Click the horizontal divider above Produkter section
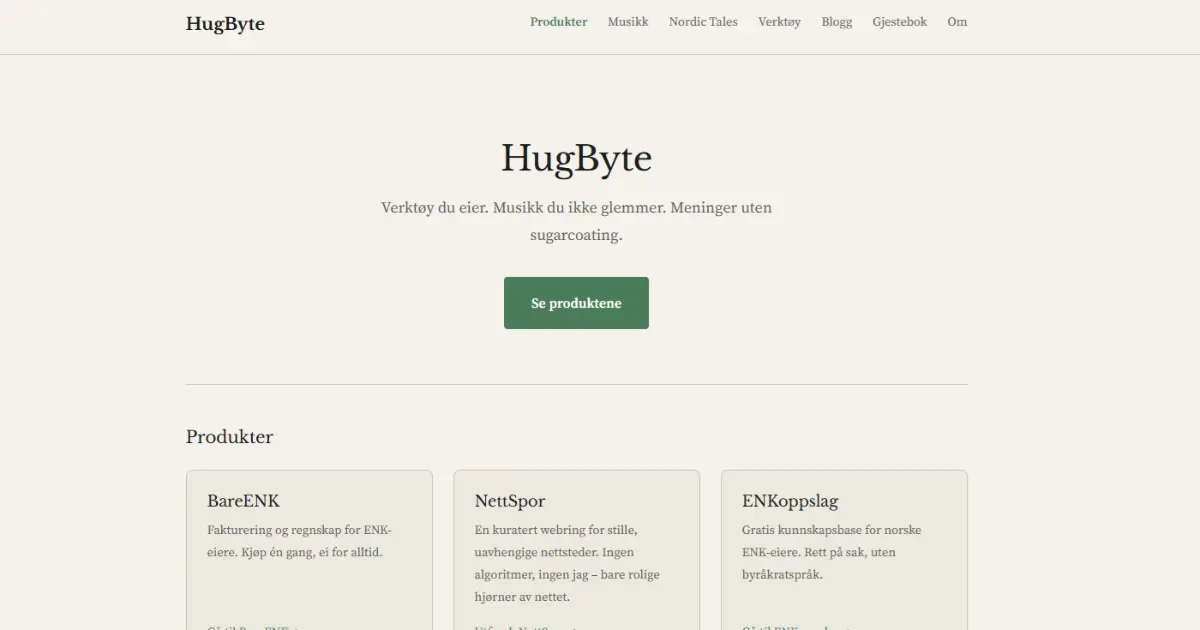The image size is (1200, 630). point(576,384)
